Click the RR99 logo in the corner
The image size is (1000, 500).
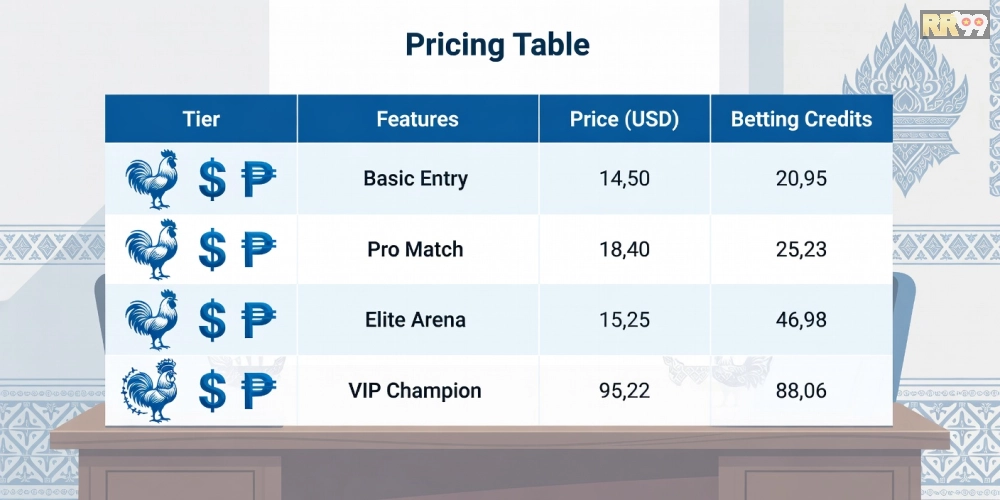[x=954, y=22]
